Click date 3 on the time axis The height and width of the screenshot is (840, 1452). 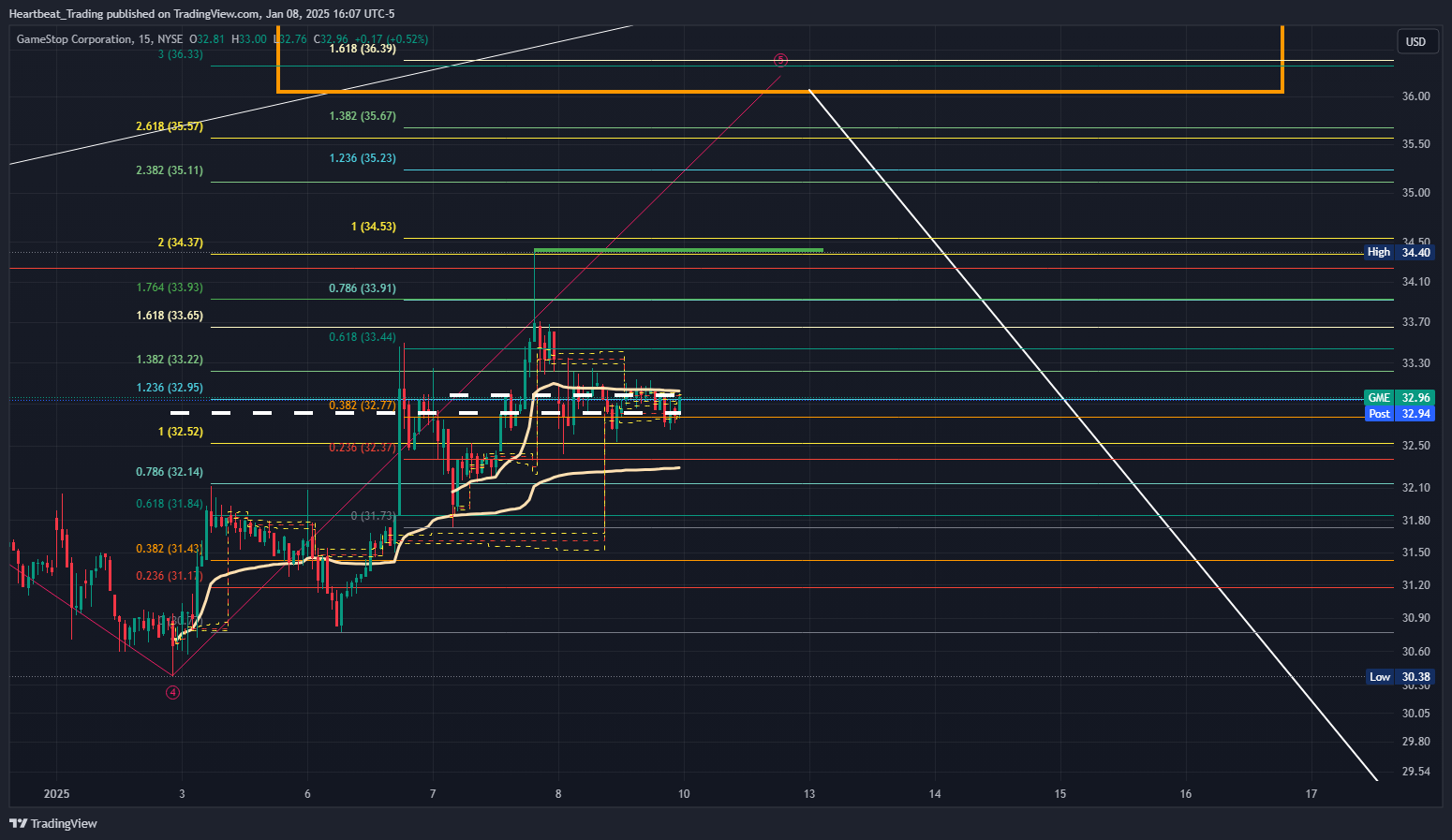(182, 794)
